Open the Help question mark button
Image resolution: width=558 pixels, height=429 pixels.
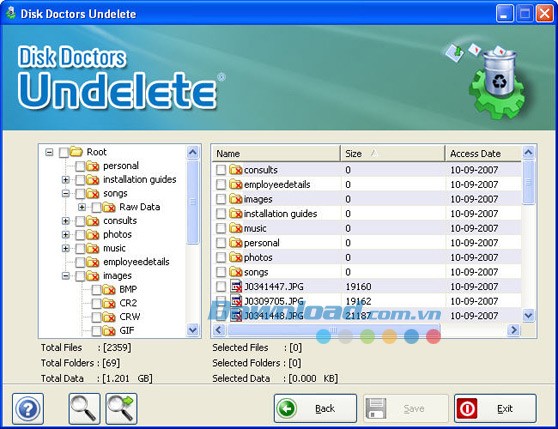point(28,409)
